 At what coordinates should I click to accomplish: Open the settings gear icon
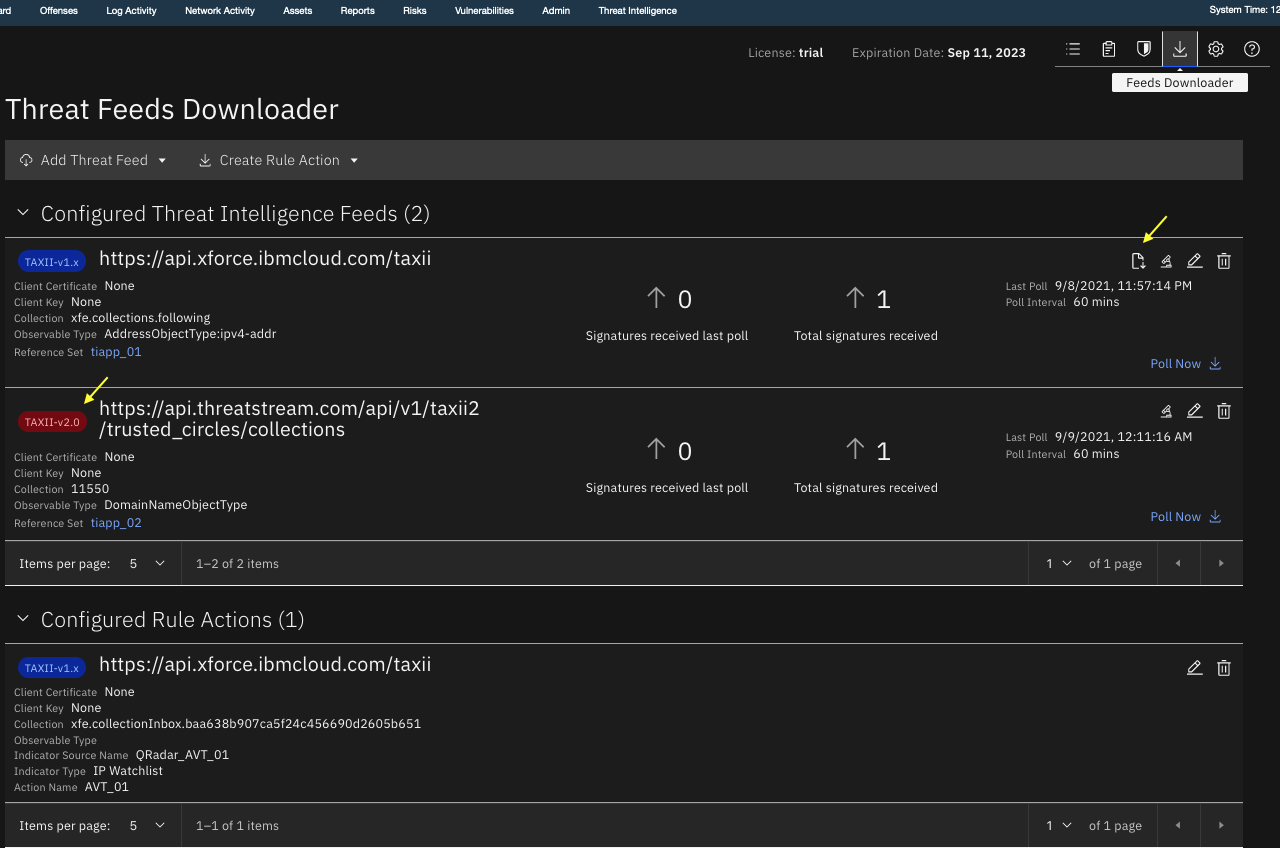(1215, 48)
